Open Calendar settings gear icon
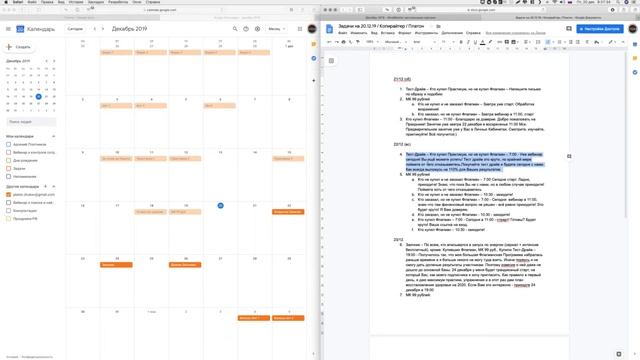The width and height of the screenshot is (640, 360). tap(257, 29)
